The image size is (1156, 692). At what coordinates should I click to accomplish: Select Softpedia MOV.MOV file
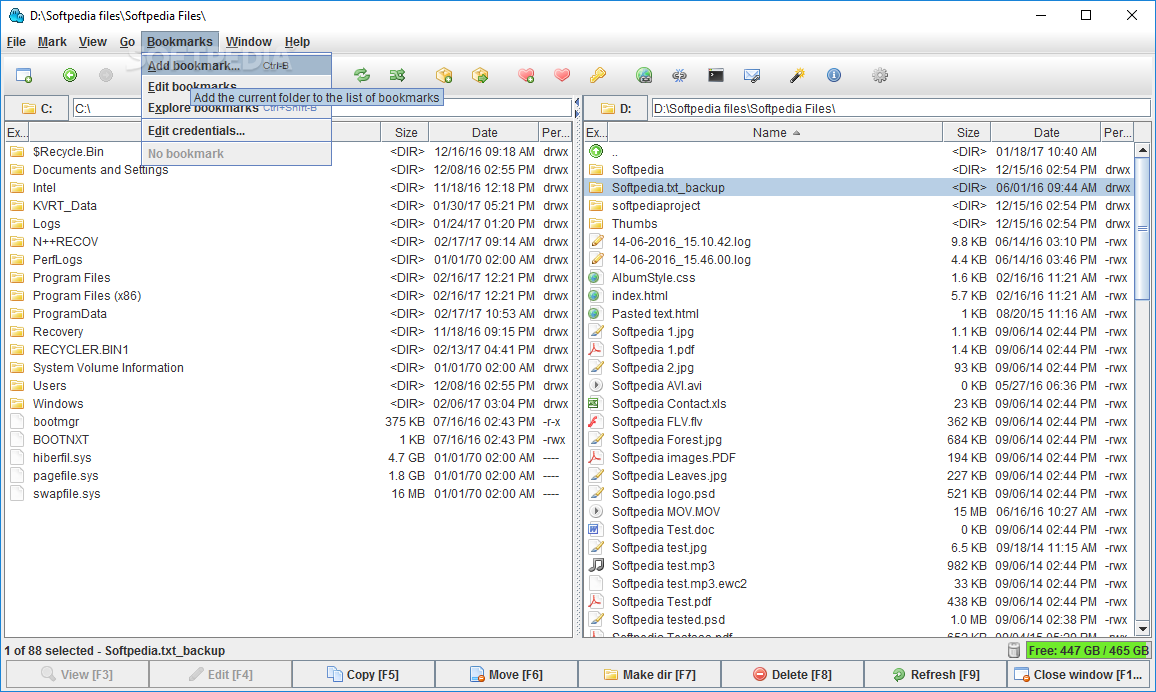pyautogui.click(x=859, y=511)
